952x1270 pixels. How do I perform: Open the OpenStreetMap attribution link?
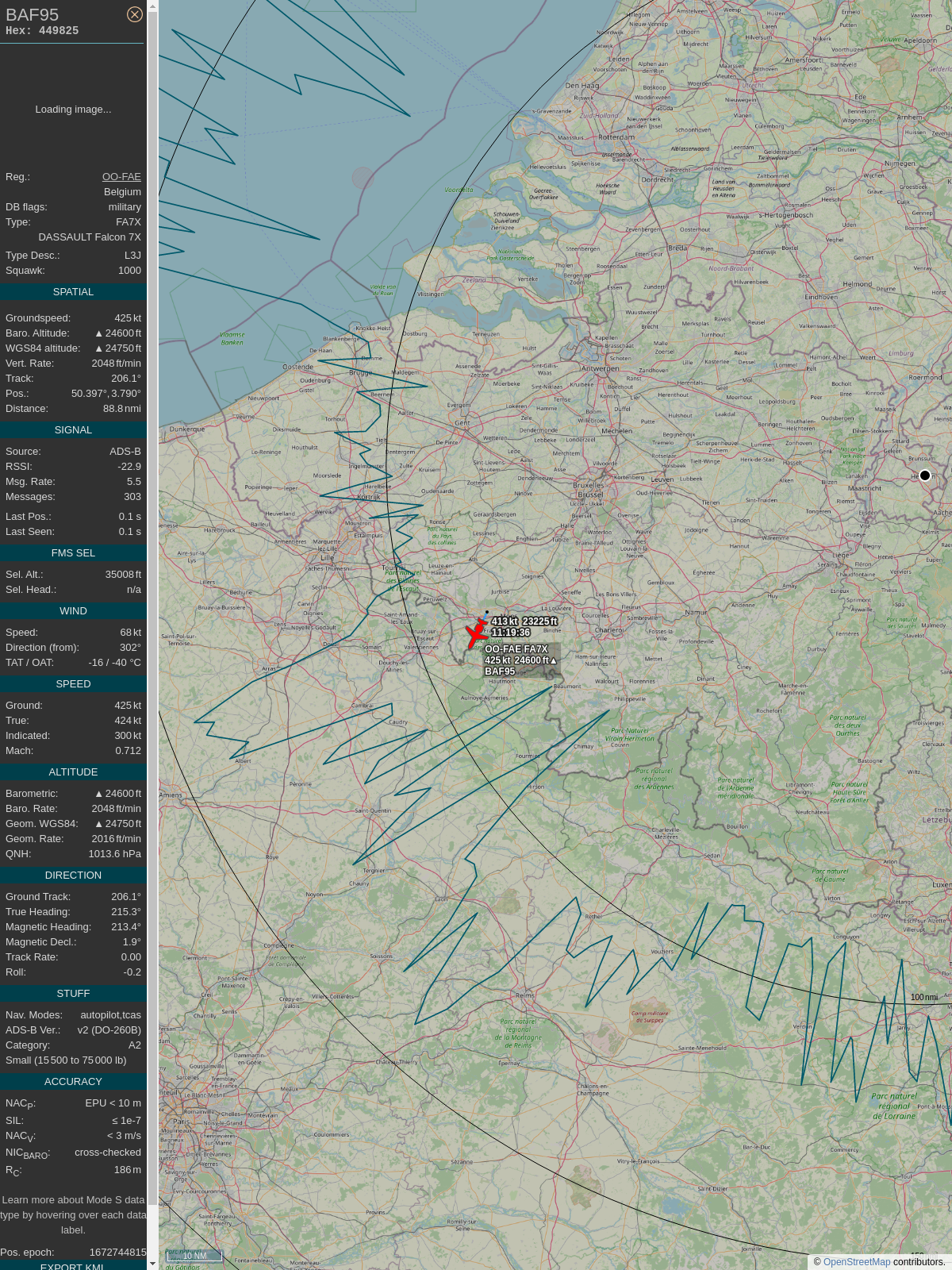pos(856,1262)
